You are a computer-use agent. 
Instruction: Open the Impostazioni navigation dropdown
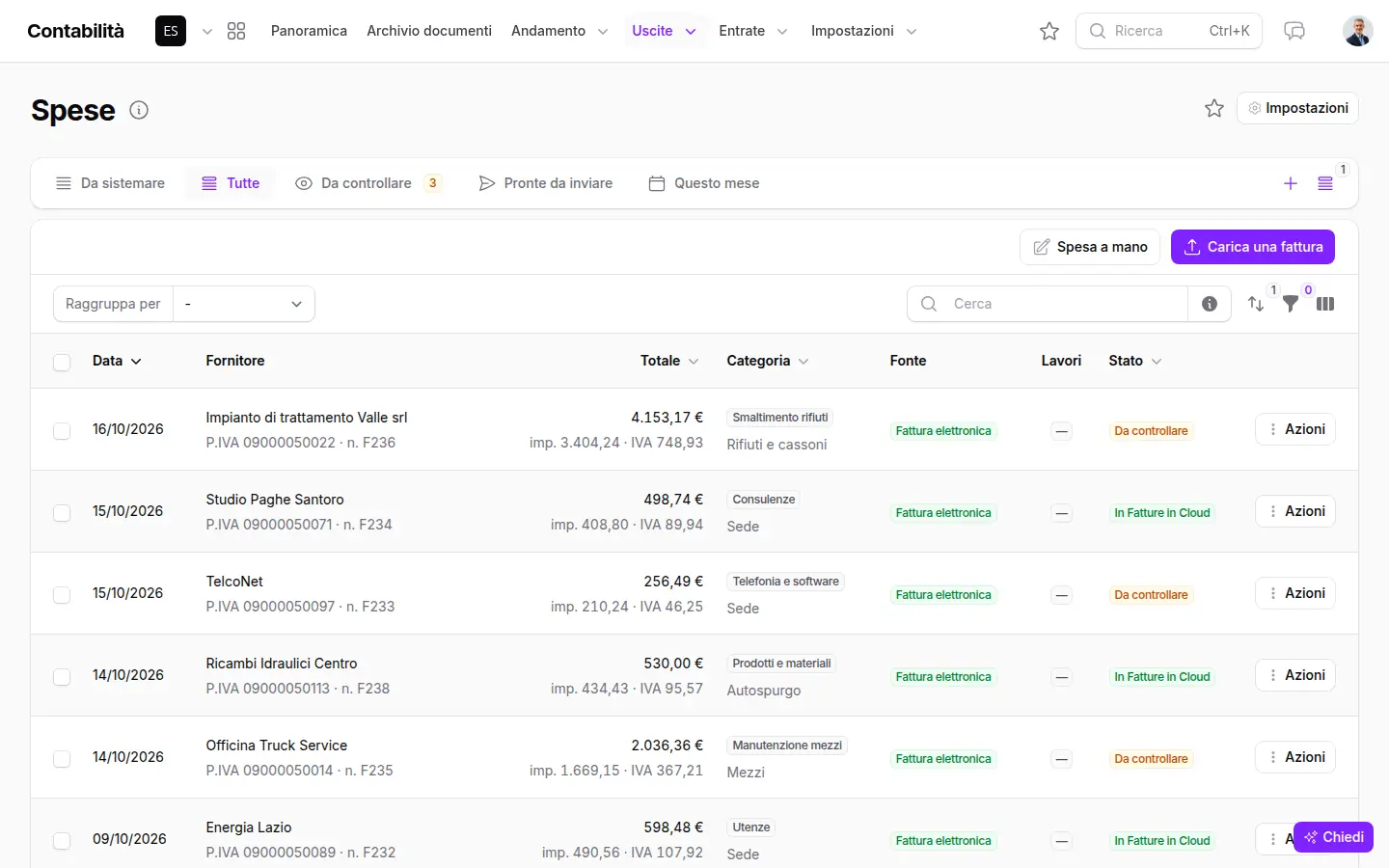coord(863,31)
